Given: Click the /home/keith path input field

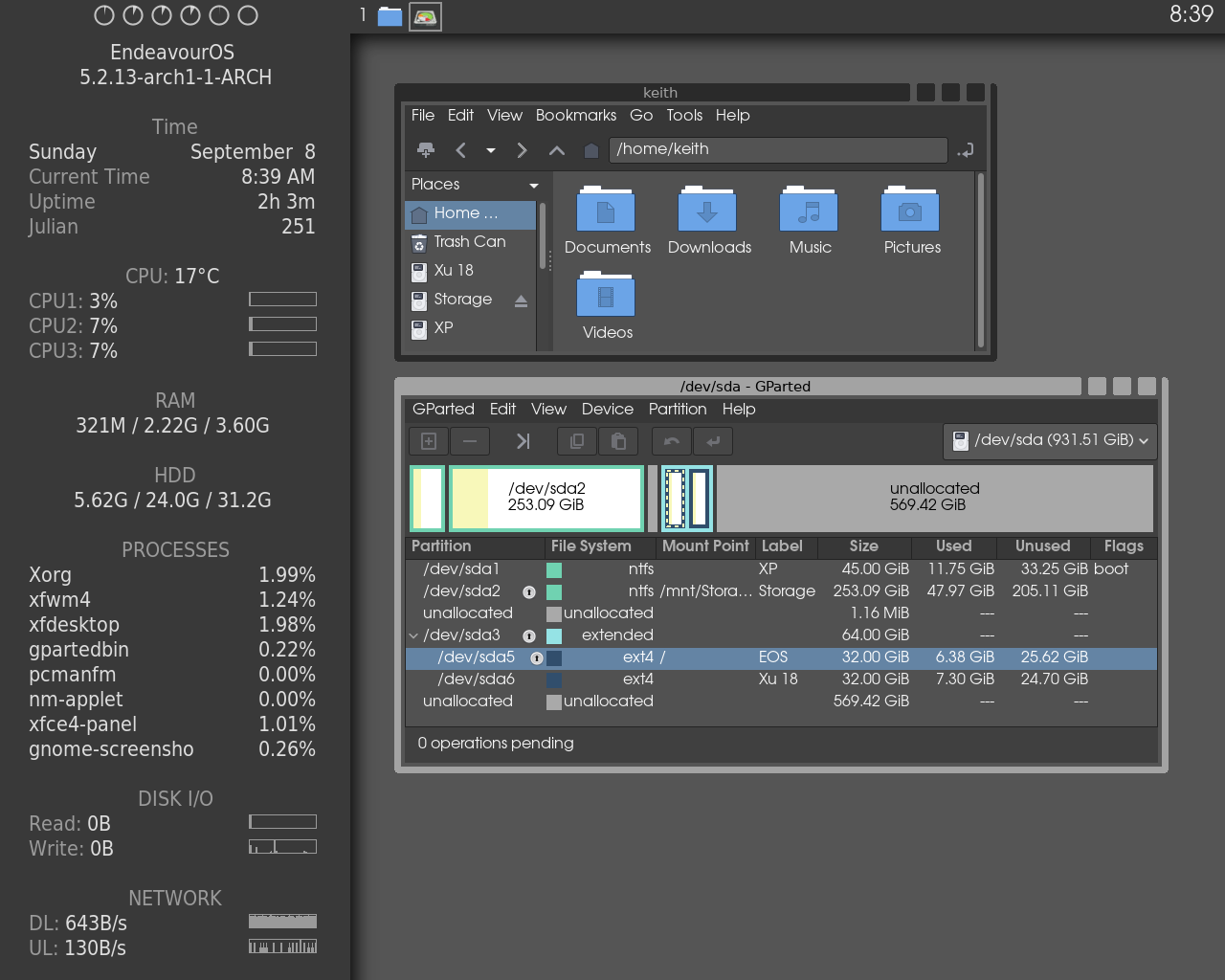Looking at the screenshot, I should pos(777,149).
